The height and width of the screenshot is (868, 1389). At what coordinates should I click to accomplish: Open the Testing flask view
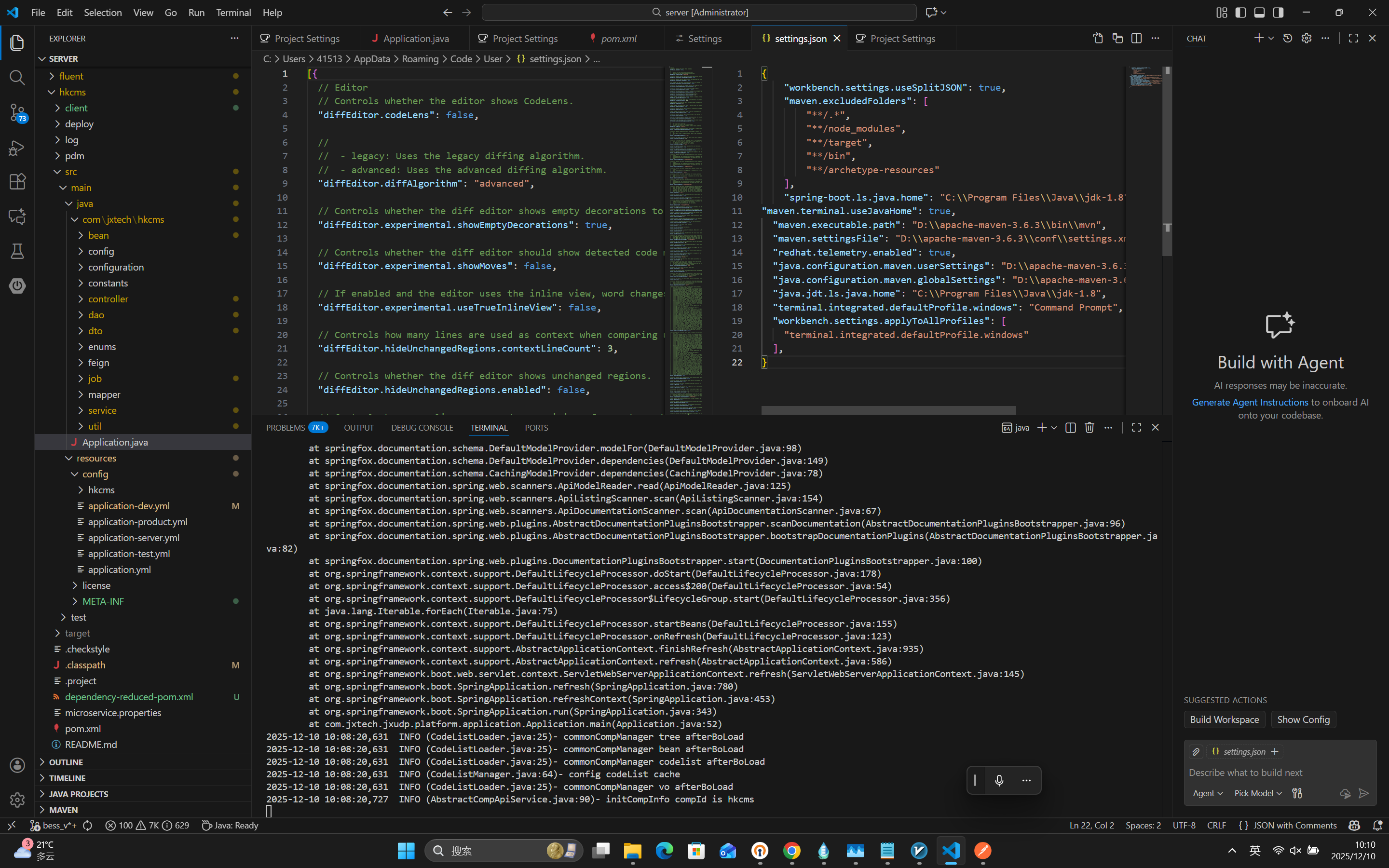17,251
